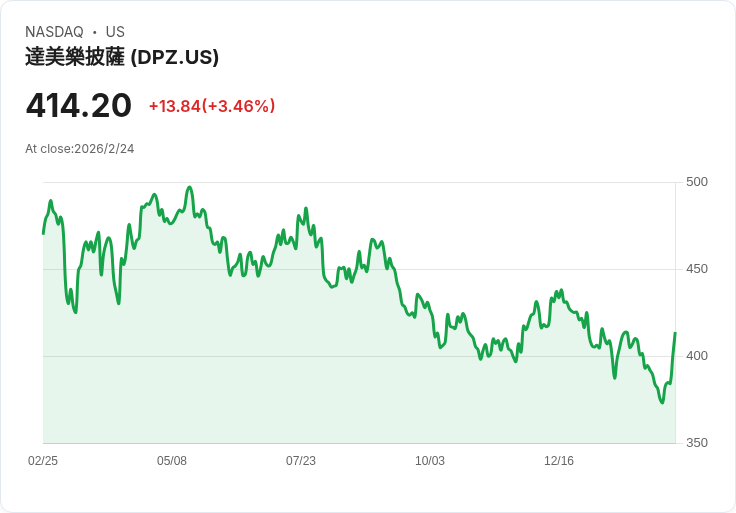Screen dimensions: 736x513
Task: Click the 10/03 date axis label
Action: point(429,460)
